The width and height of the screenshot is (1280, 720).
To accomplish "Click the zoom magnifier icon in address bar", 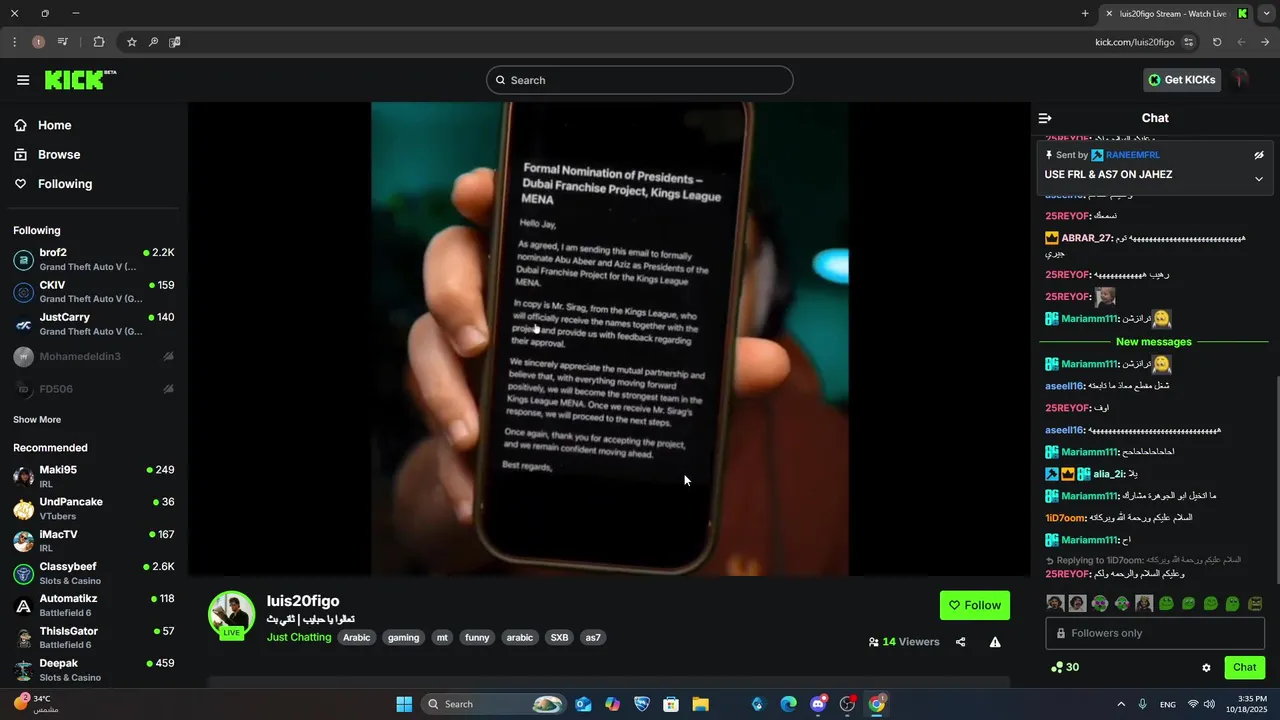I will [x=153, y=42].
